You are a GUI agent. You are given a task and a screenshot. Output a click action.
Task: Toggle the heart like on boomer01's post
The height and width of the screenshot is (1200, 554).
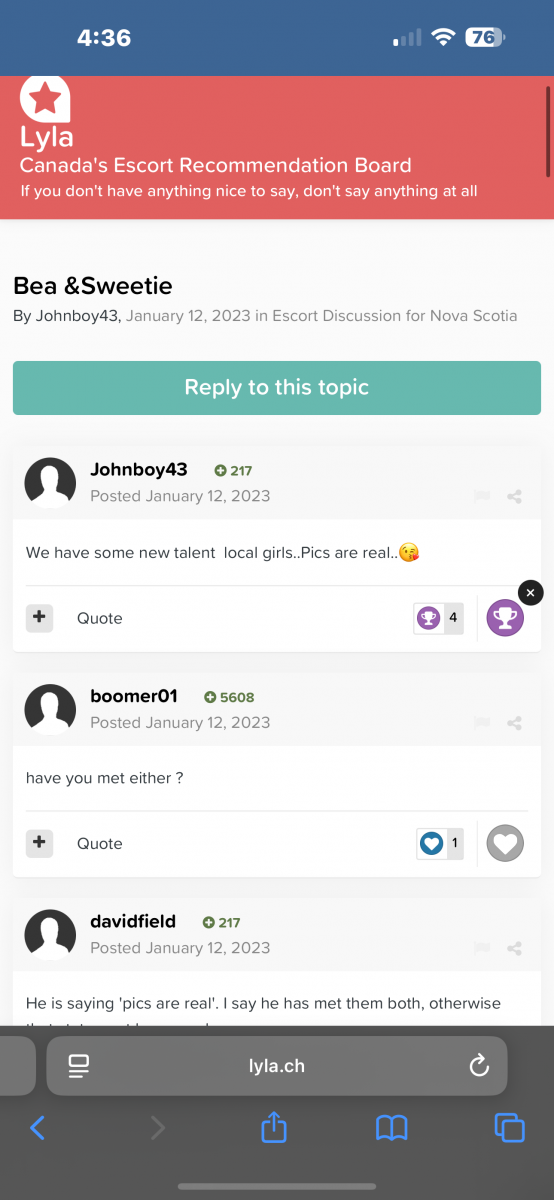pyautogui.click(x=505, y=843)
